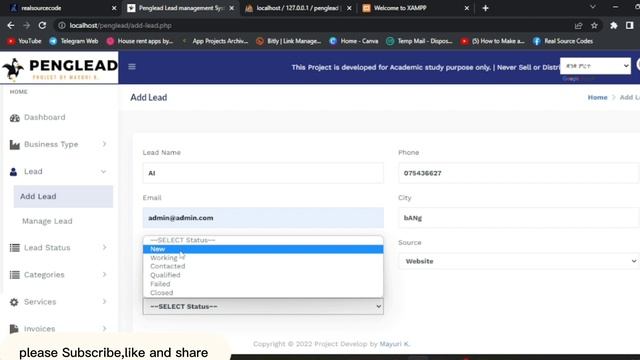Choose Working from the status list
Image resolution: width=640 pixels, height=360 pixels.
263,258
